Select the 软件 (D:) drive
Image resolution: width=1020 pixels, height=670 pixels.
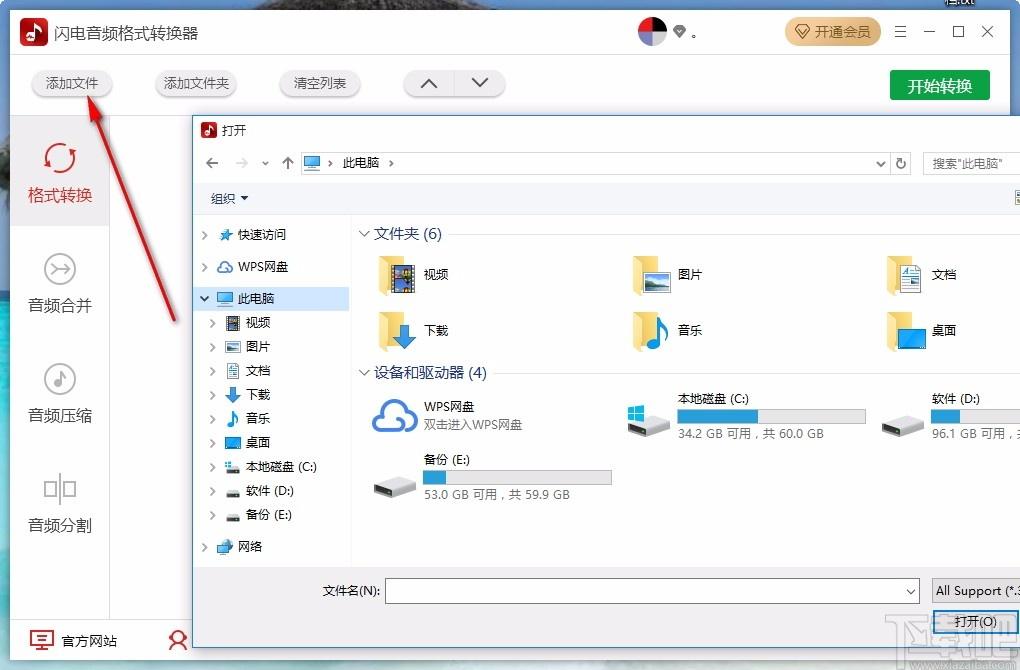(950, 416)
